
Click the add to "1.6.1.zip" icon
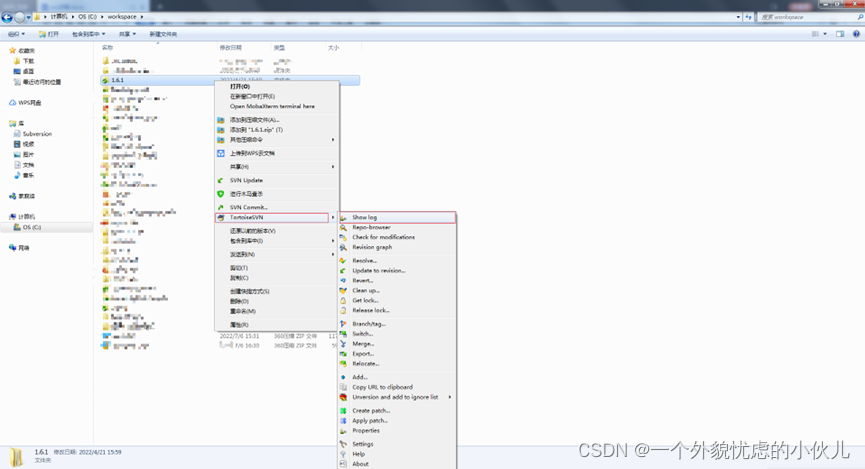pyautogui.click(x=221, y=130)
